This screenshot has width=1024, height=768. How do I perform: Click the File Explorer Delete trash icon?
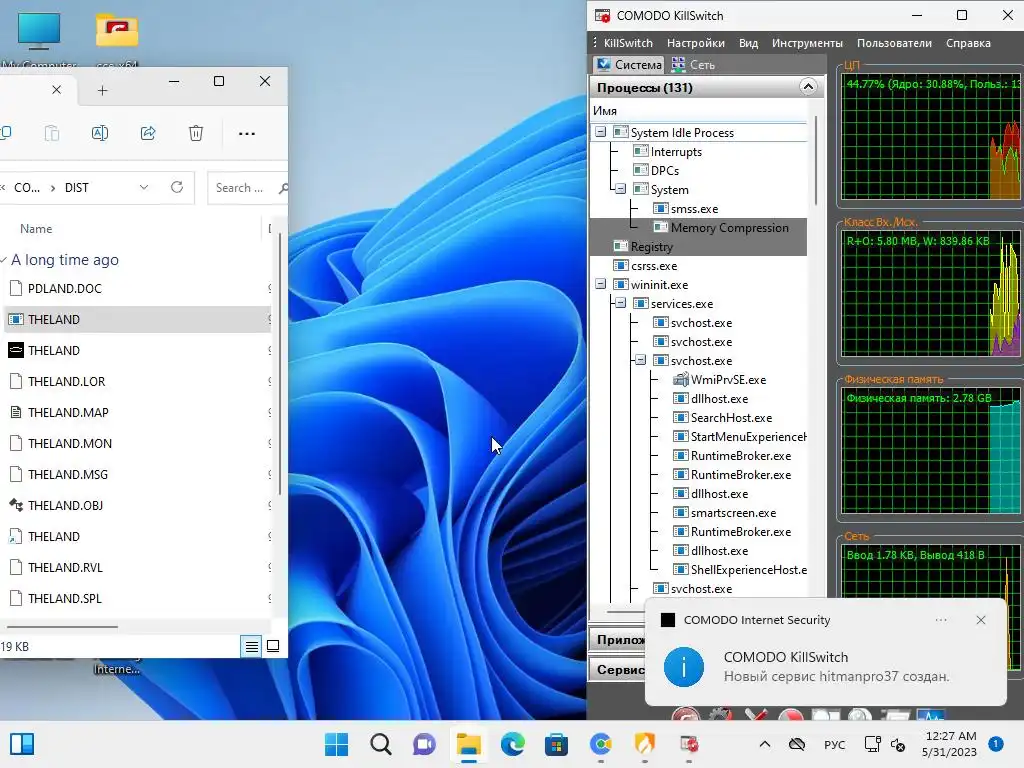196,133
